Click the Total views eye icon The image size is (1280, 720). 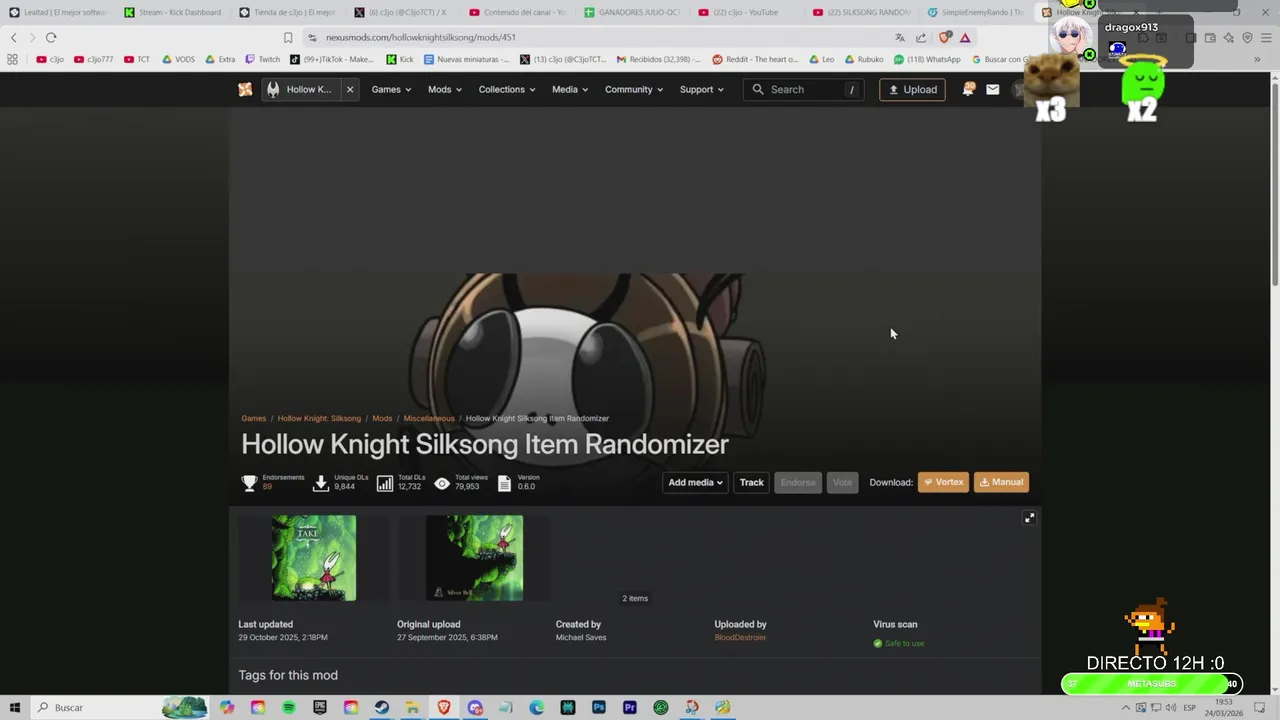point(442,483)
